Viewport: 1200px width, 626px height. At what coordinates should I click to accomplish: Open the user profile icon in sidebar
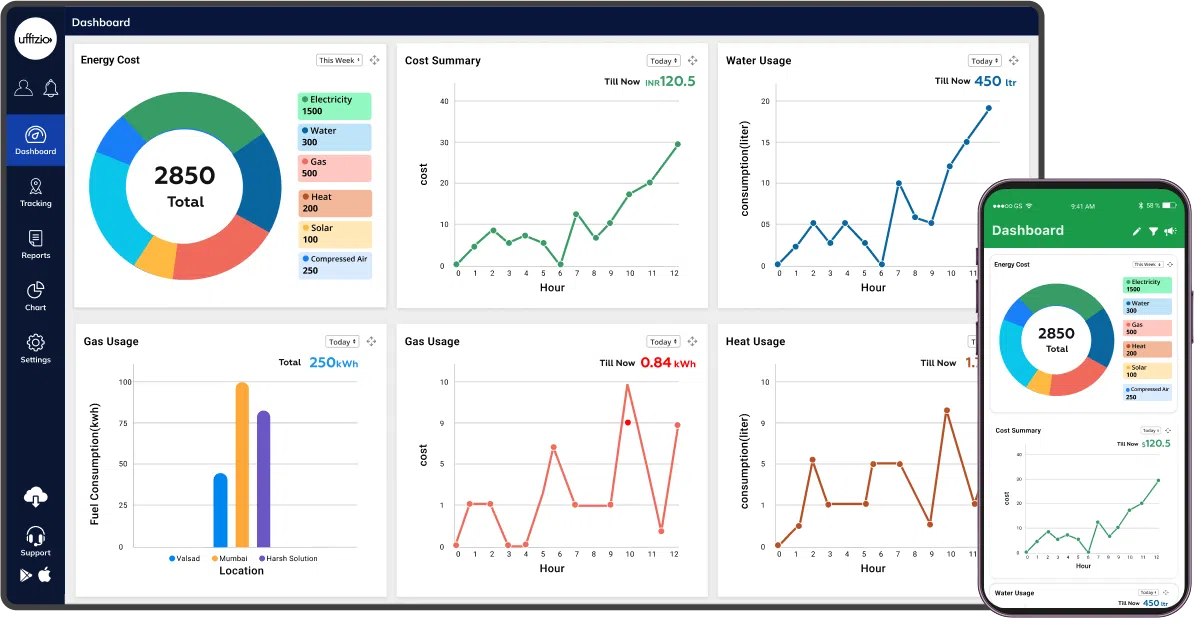click(x=23, y=88)
